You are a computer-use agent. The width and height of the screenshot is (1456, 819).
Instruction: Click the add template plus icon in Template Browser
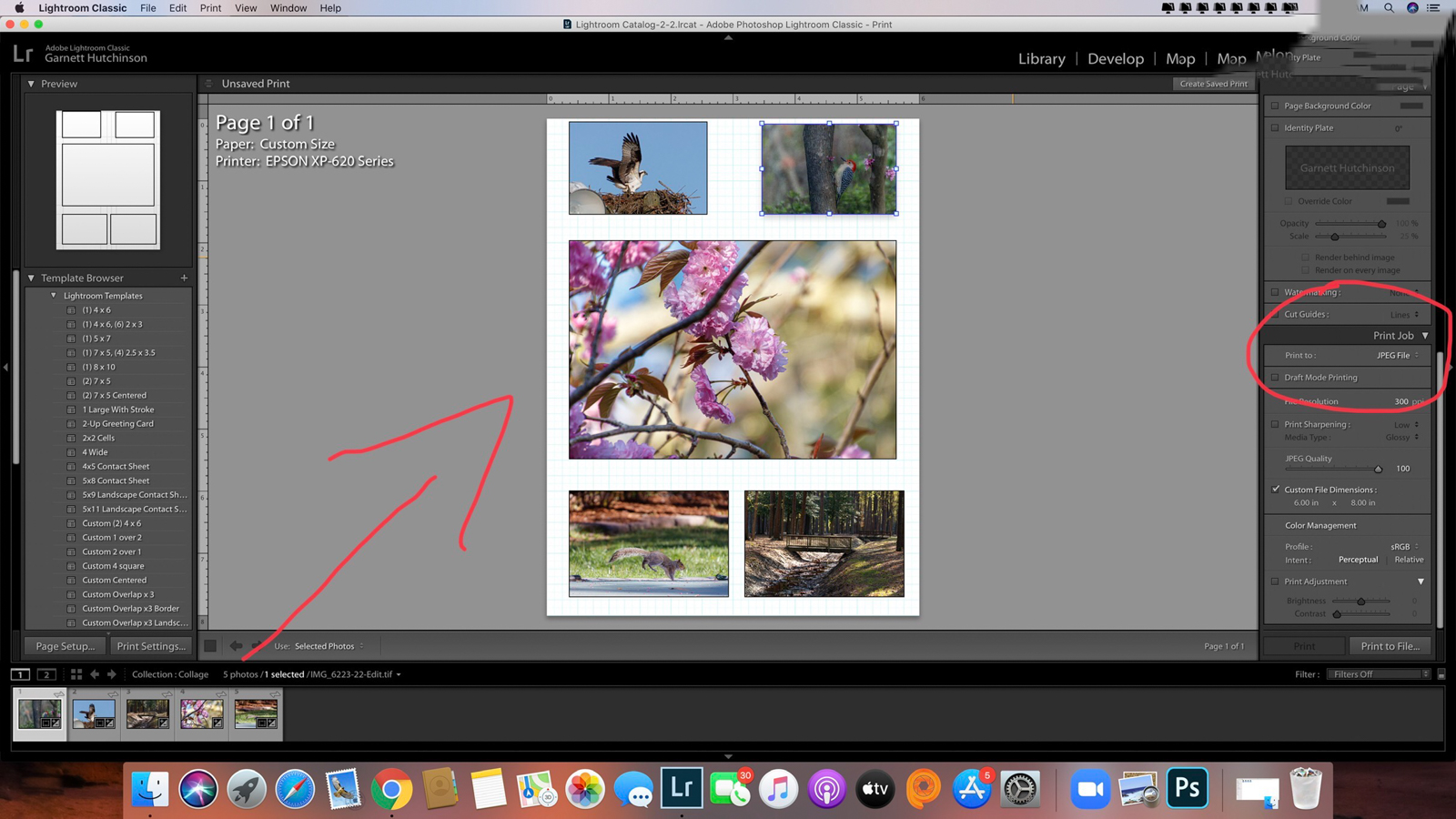coord(184,278)
